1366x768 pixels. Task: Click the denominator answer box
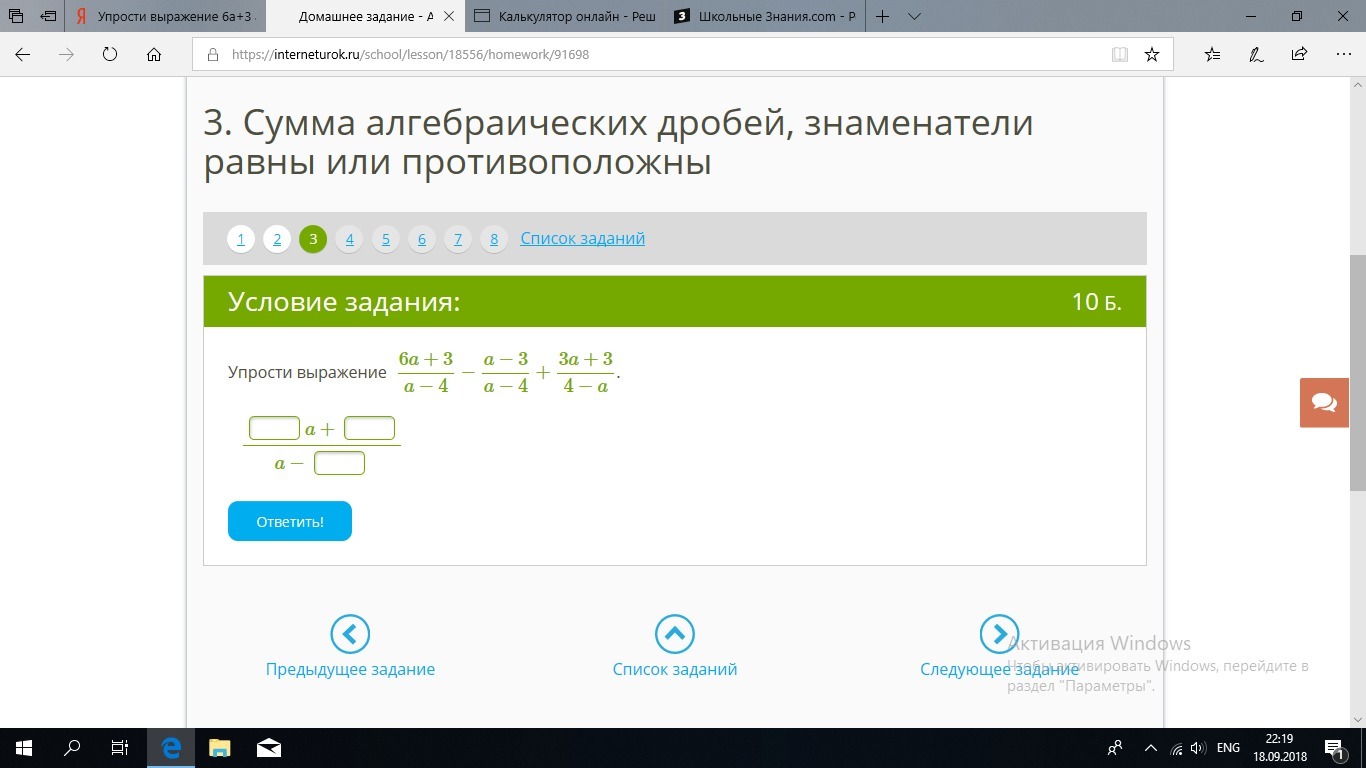point(340,463)
